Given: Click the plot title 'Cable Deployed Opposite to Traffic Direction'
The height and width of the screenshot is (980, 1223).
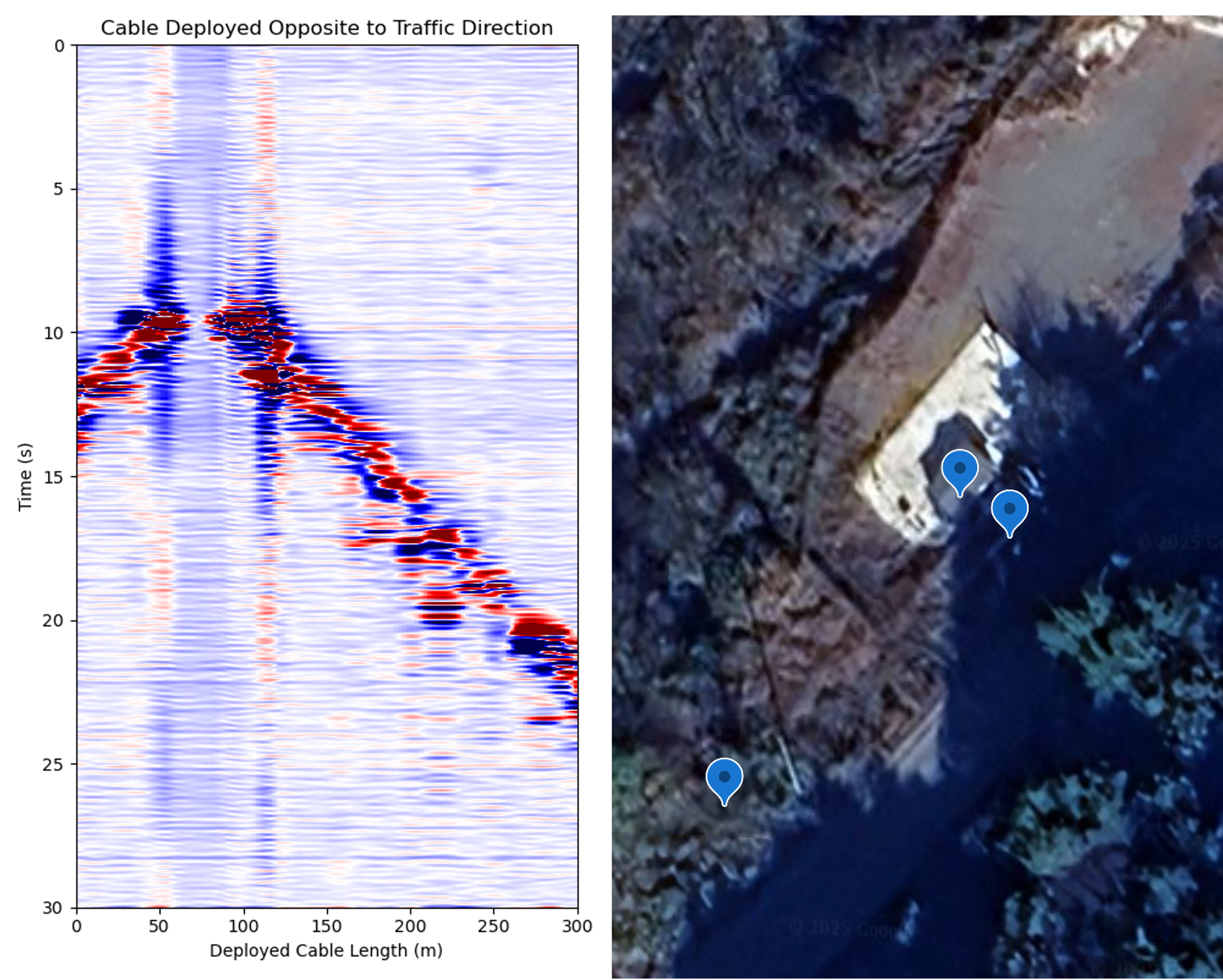Looking at the screenshot, I should point(327,28).
